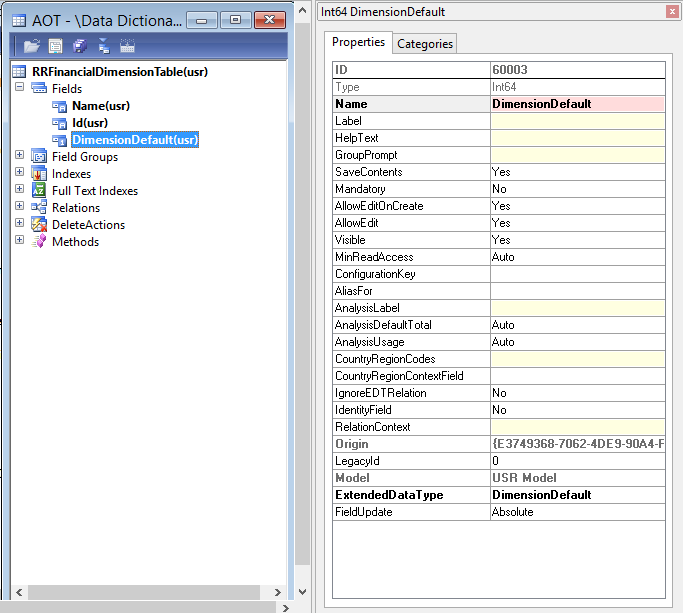683x613 pixels.
Task: Click the Full Text Indexes node icon
Action: pos(39,190)
